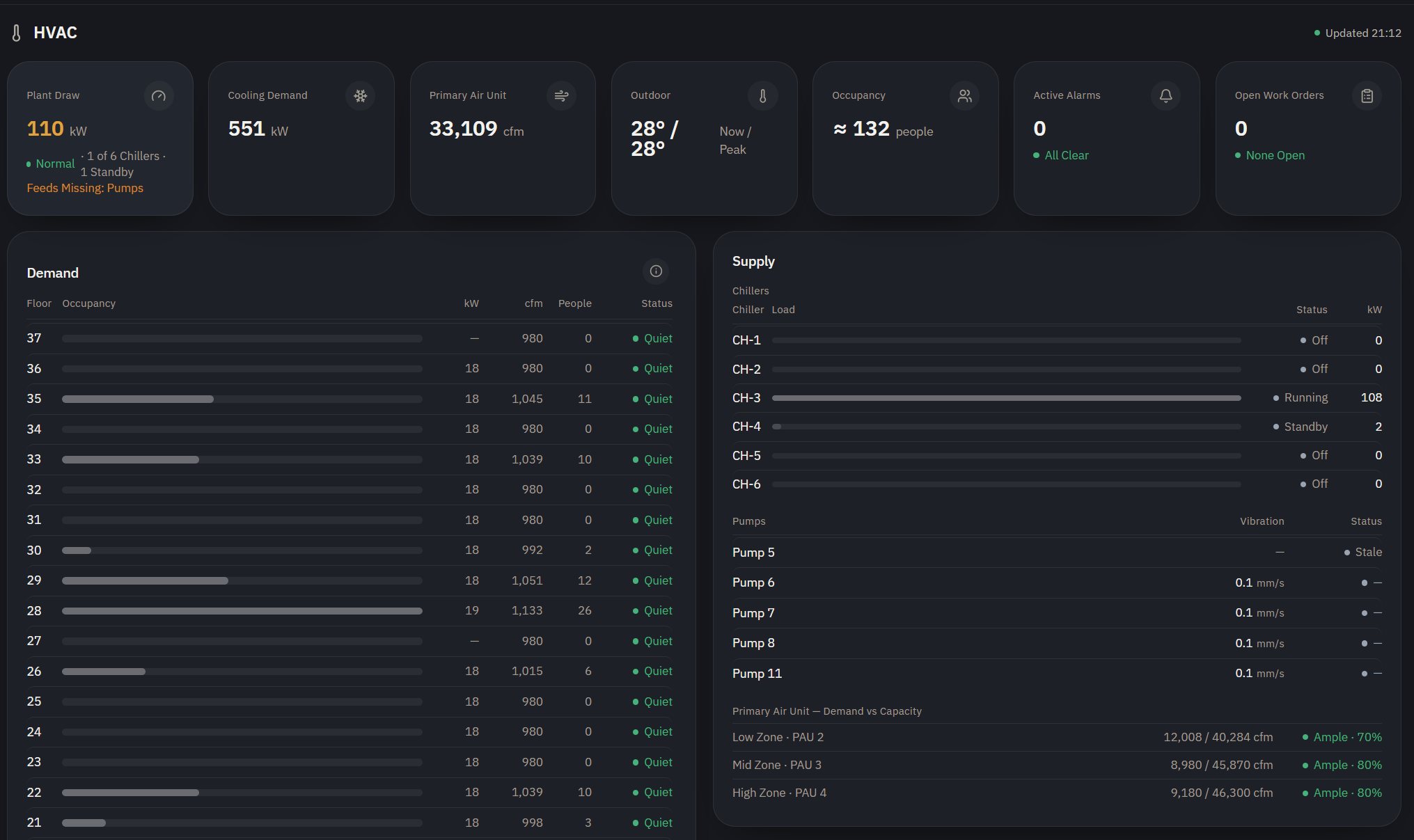Click the 551 kW Cooling Demand value
The height and width of the screenshot is (840, 1414).
pyautogui.click(x=258, y=129)
